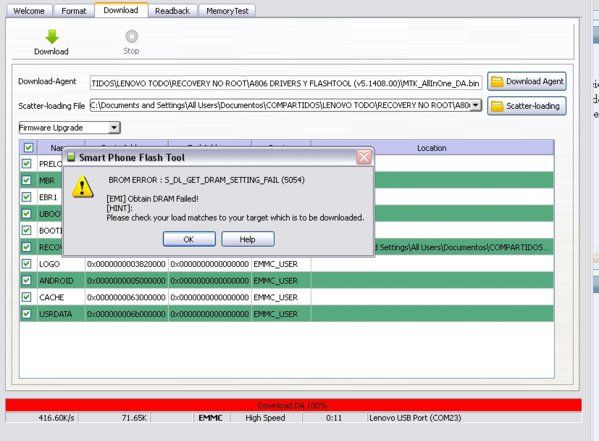Toggle the select-all checkbox in table header

click(x=28, y=148)
